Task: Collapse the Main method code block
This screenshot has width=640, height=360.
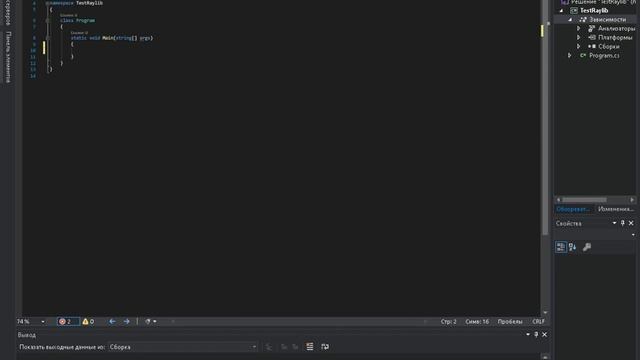Action: click(x=47, y=38)
